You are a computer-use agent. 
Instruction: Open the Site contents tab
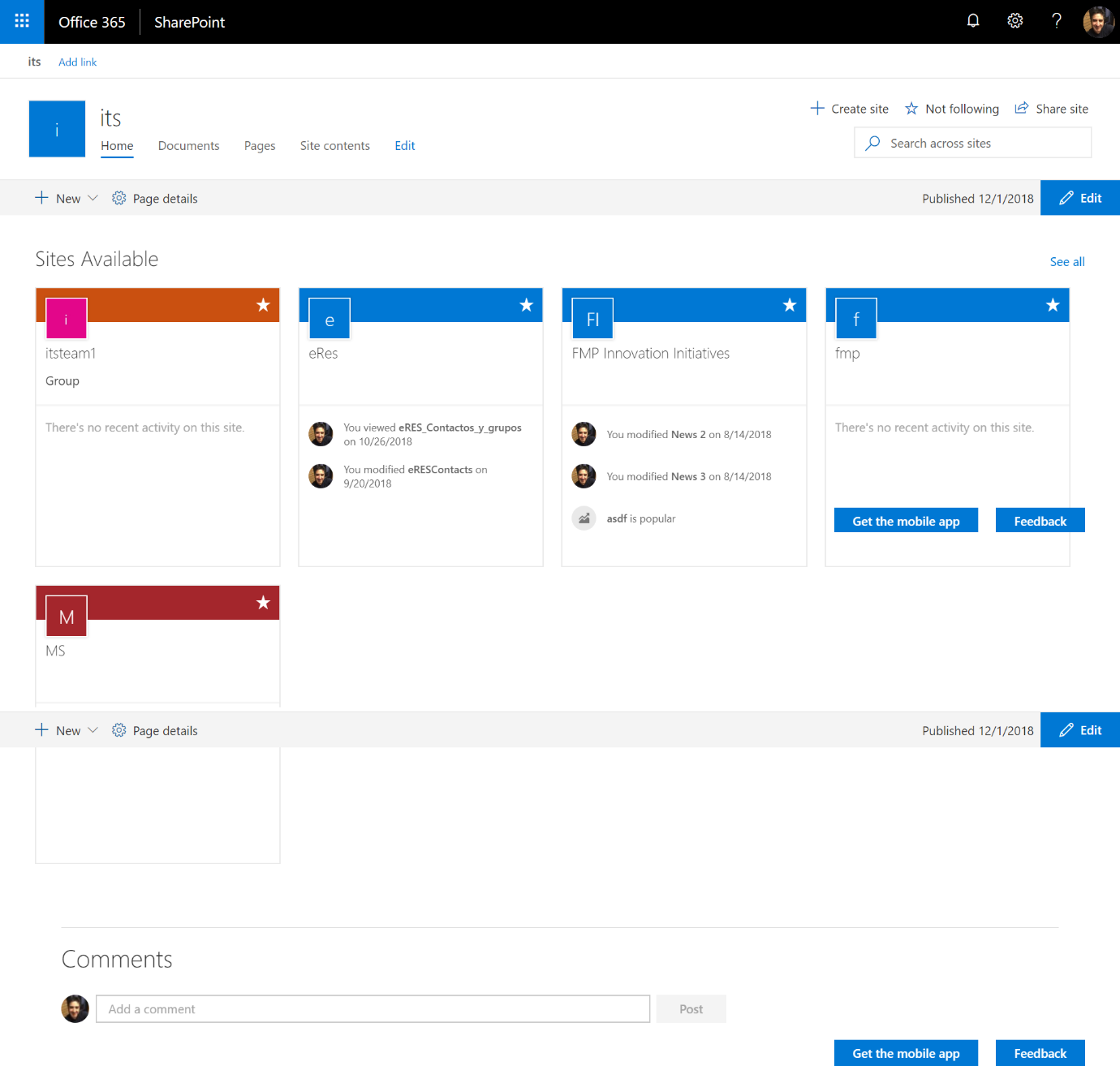(x=334, y=146)
